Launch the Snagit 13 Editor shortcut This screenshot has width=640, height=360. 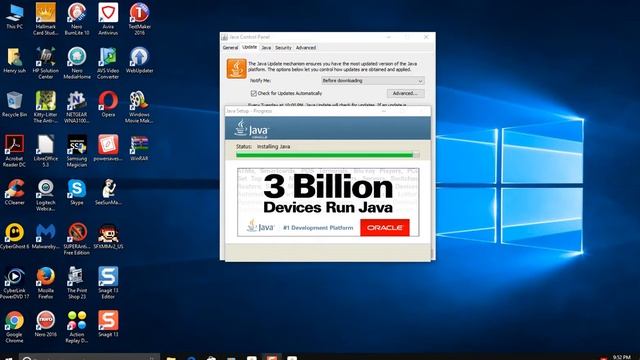click(x=108, y=283)
